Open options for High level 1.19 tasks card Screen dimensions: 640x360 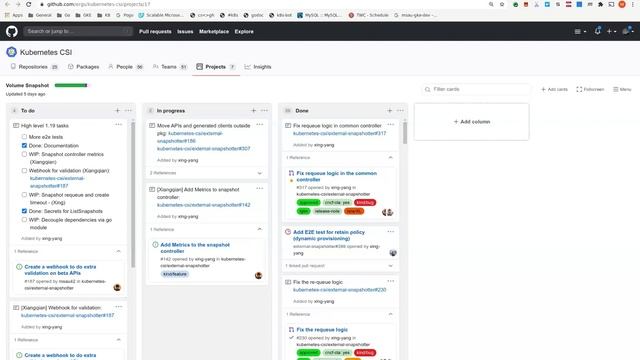click(118, 124)
